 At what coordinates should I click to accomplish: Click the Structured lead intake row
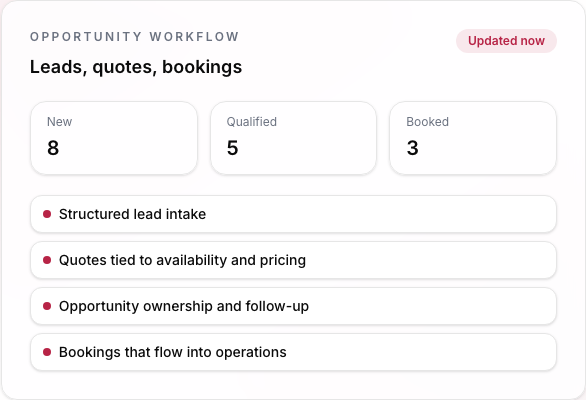pyautogui.click(x=293, y=214)
